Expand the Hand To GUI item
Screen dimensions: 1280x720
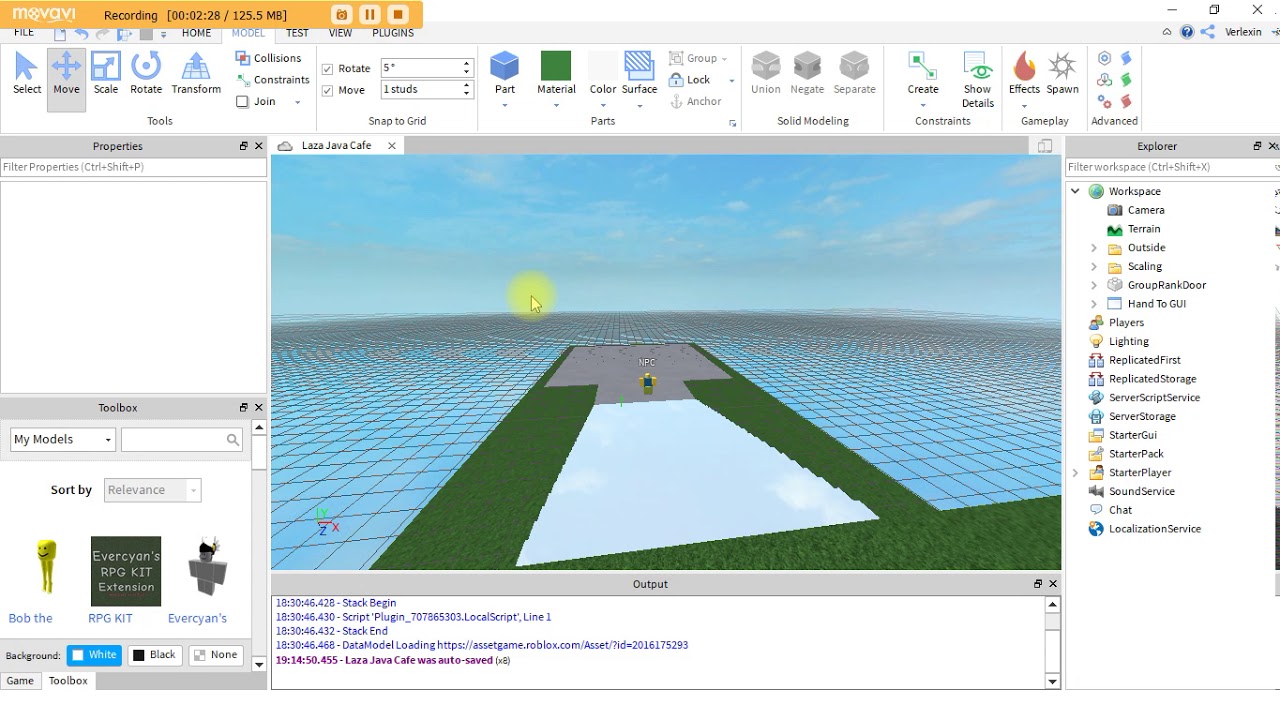(1093, 304)
